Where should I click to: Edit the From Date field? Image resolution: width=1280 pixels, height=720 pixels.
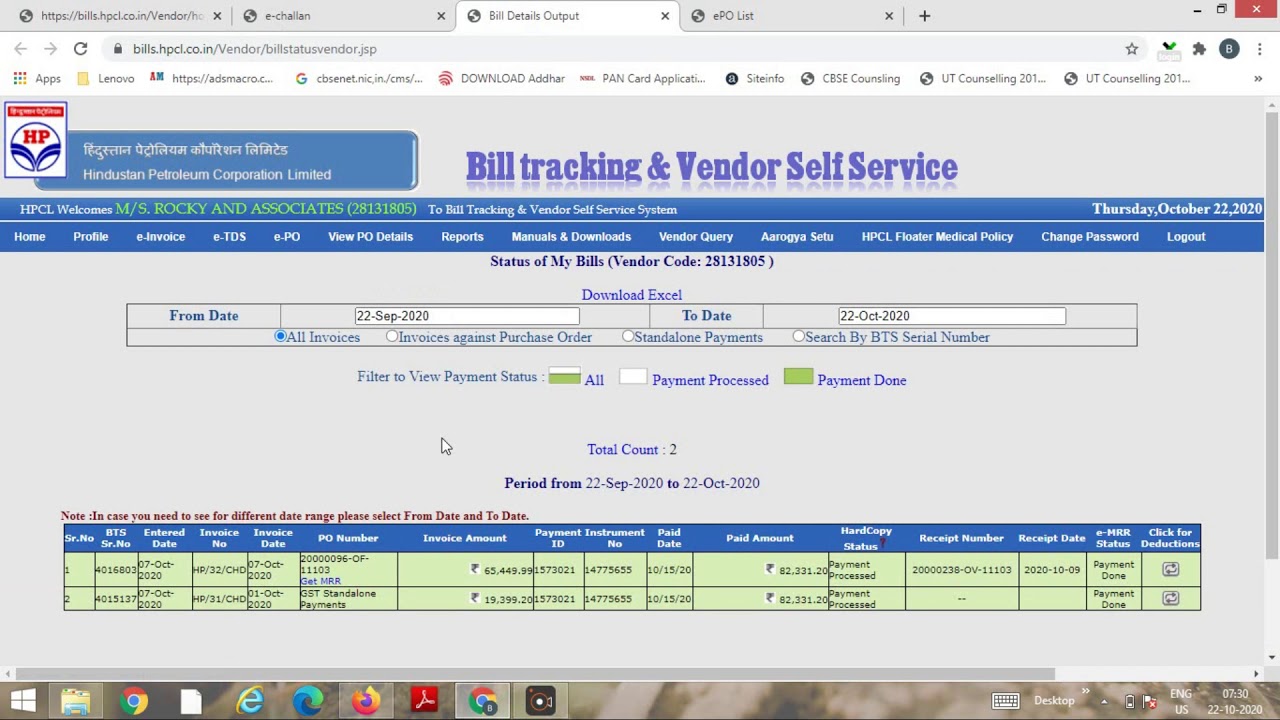click(466, 316)
